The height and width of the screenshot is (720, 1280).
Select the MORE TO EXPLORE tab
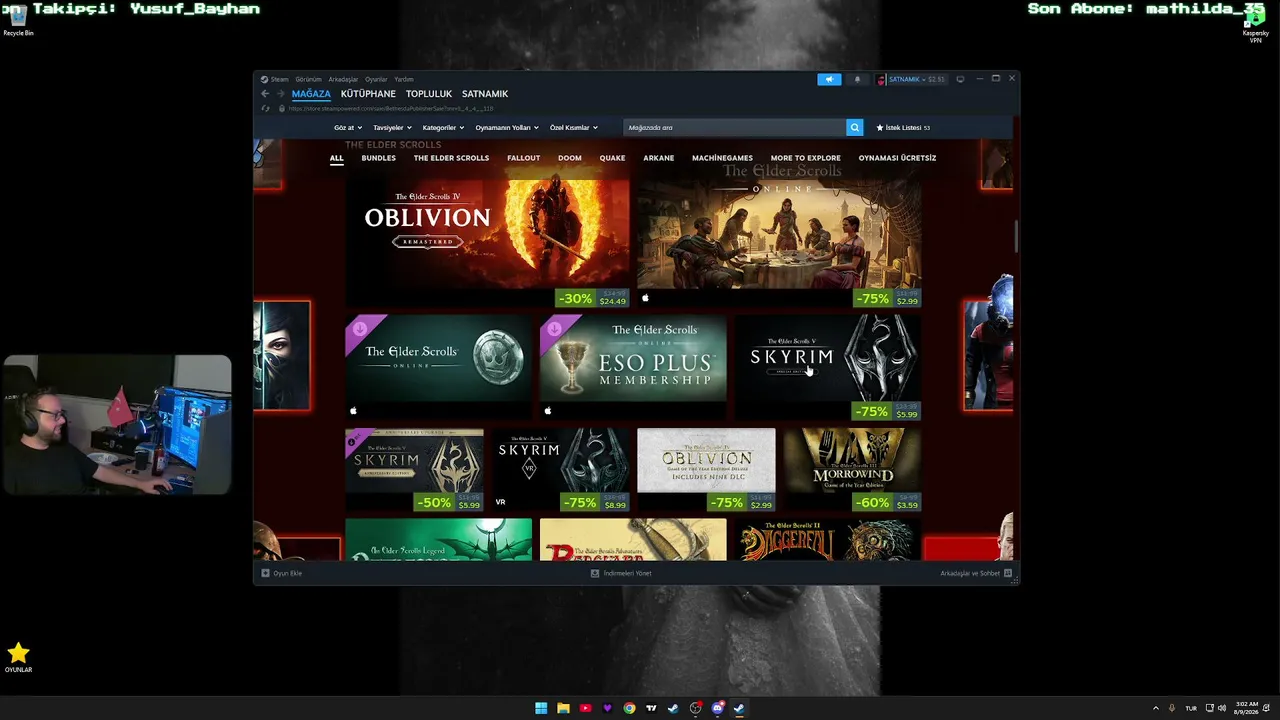click(805, 158)
